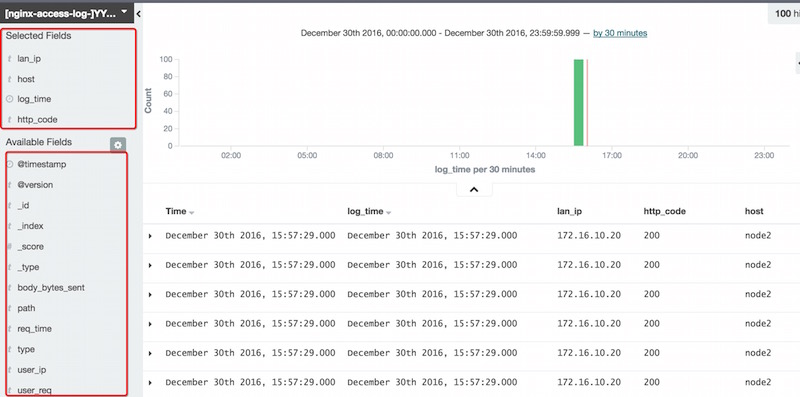
Task: Click the Time value in the fourth row
Action: coord(251,324)
